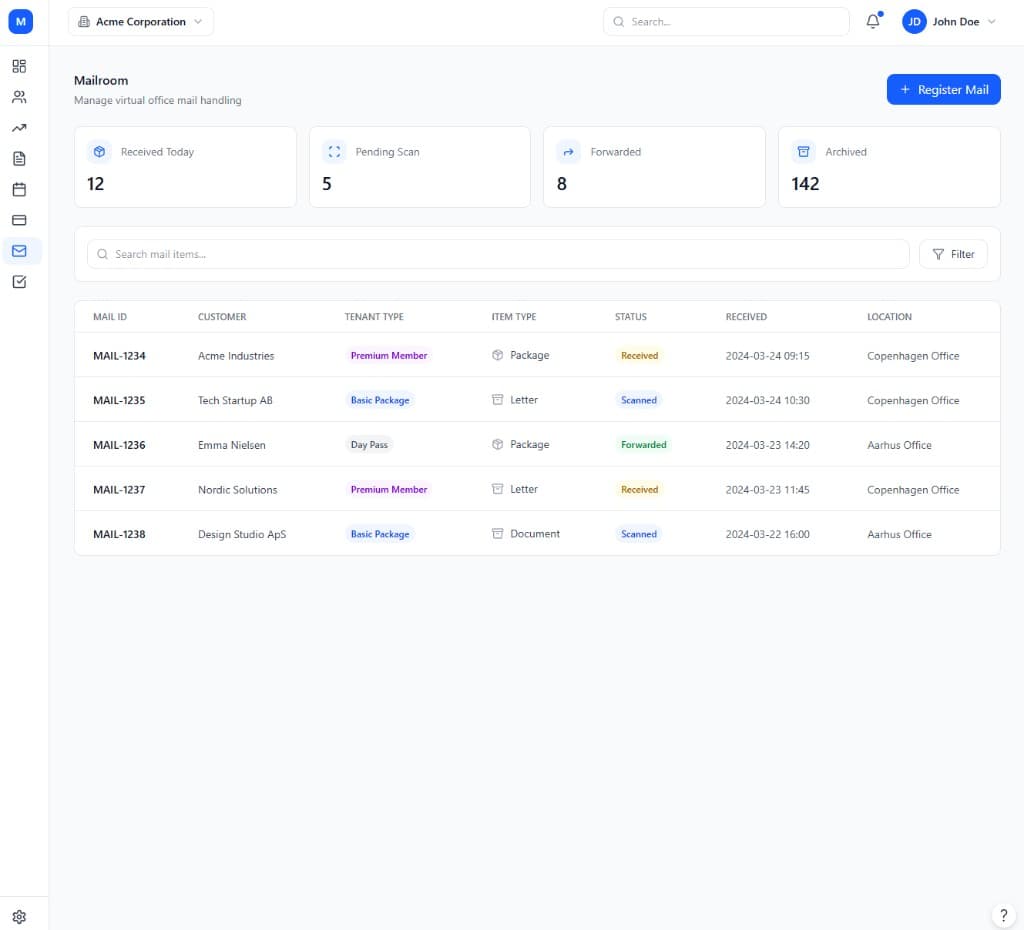1024x930 pixels.
Task: Open mail item MAIL-1235
Action: pos(119,400)
